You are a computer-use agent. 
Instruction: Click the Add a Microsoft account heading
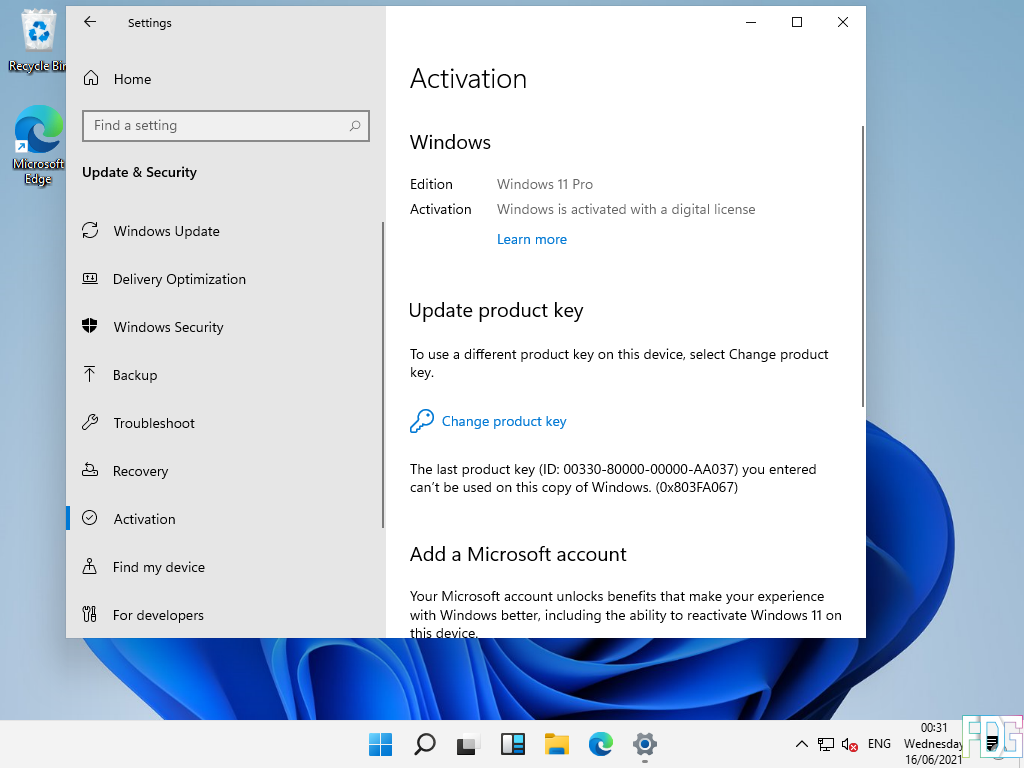click(x=518, y=554)
